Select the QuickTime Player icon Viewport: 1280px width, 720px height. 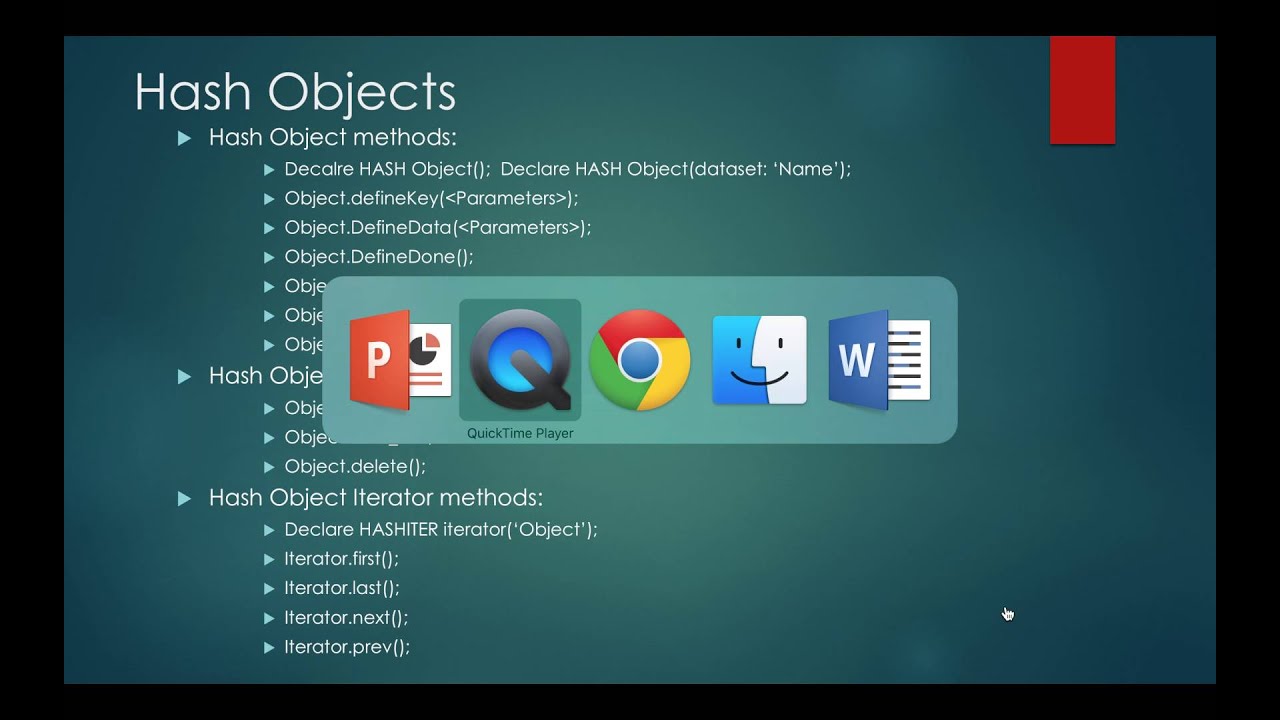click(x=520, y=360)
